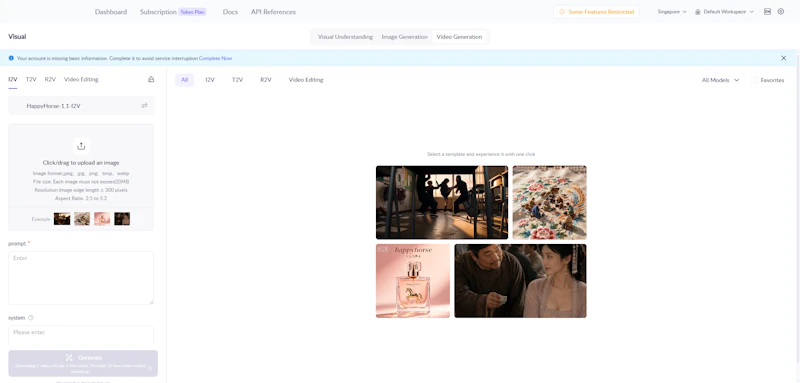Screen dimensions: 800x383
Task: Click the Some Features Restricted button
Action: tap(596, 12)
